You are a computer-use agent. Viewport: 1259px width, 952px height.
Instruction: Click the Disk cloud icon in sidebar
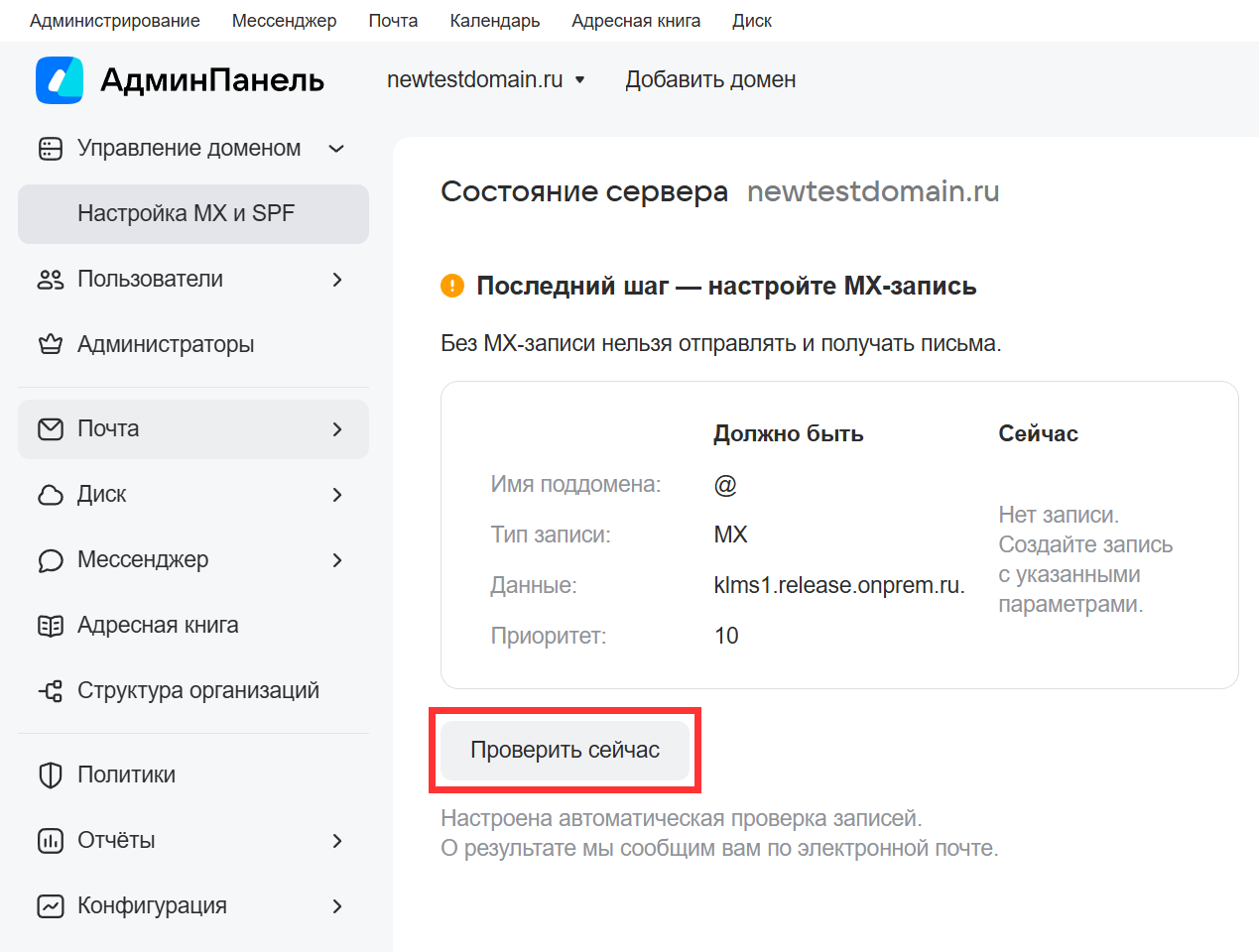(51, 495)
